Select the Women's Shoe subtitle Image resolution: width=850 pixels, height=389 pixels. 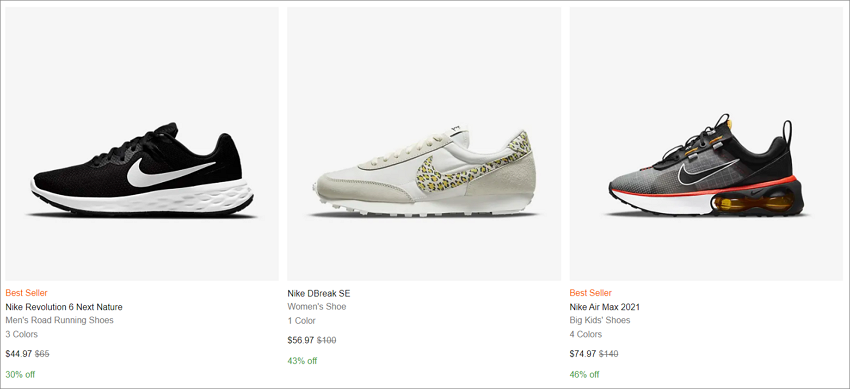click(x=317, y=307)
